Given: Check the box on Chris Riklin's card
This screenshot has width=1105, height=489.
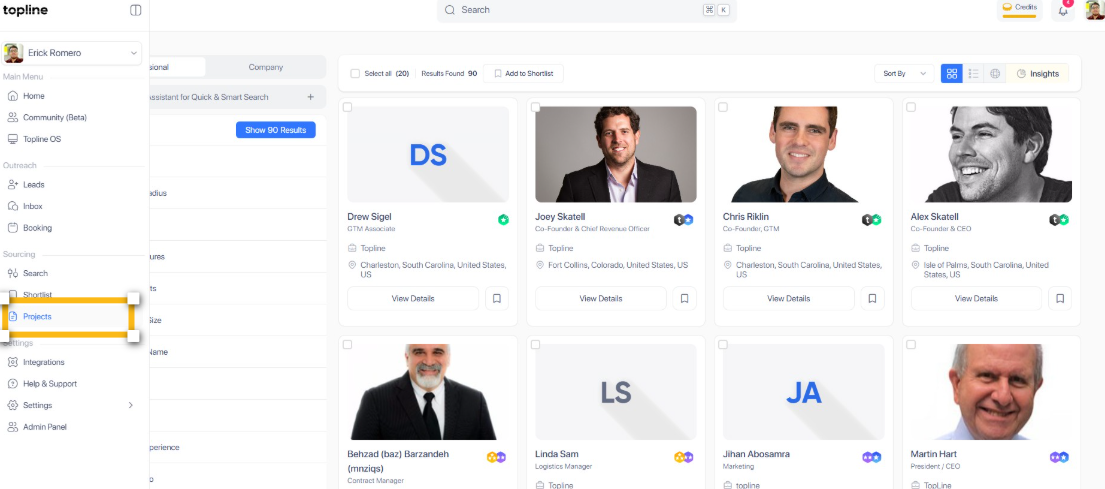Looking at the screenshot, I should tap(723, 107).
